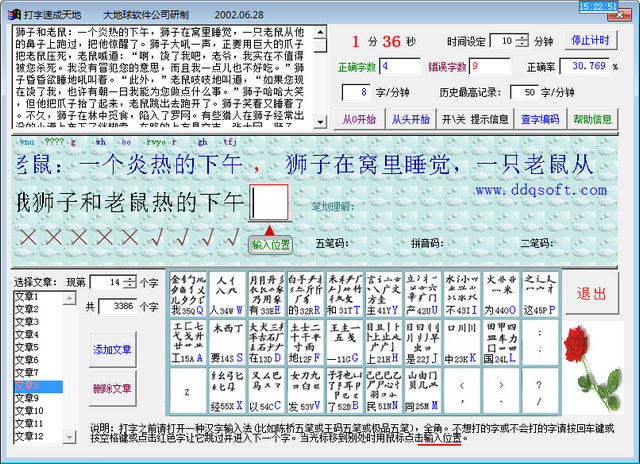Click the green 输入位置 button
This screenshot has height=464, width=640.
click(x=270, y=244)
